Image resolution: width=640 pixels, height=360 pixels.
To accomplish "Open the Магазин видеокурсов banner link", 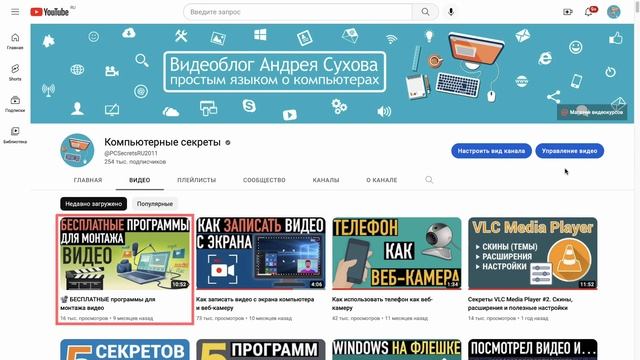I will pos(592,112).
